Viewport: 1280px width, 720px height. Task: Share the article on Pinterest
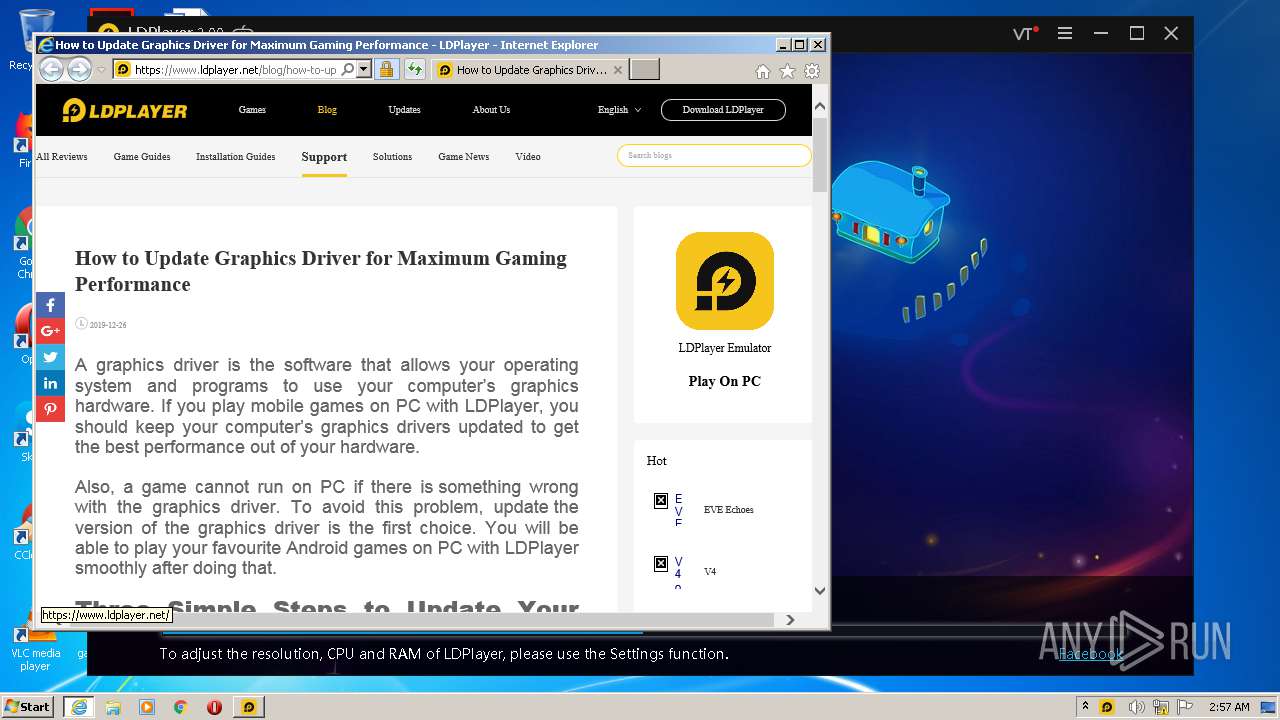pos(50,409)
